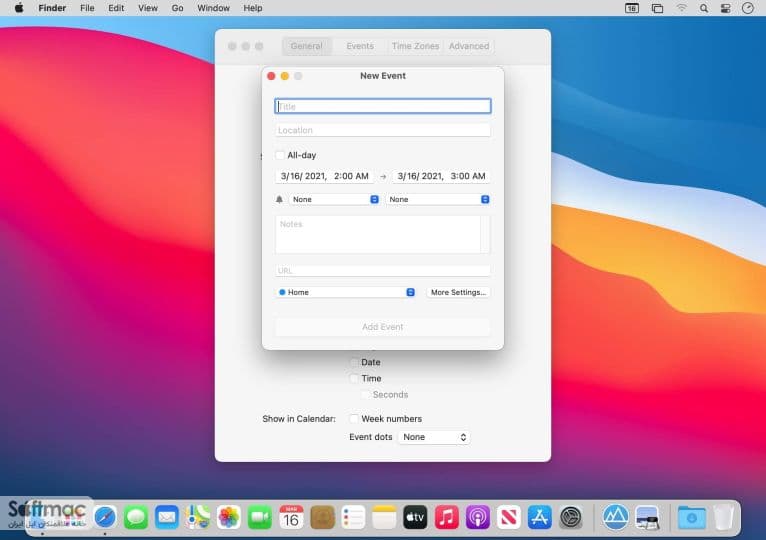The image size is (766, 540).
Task: Click the clock icon in the menu bar
Action: pos(748,8)
